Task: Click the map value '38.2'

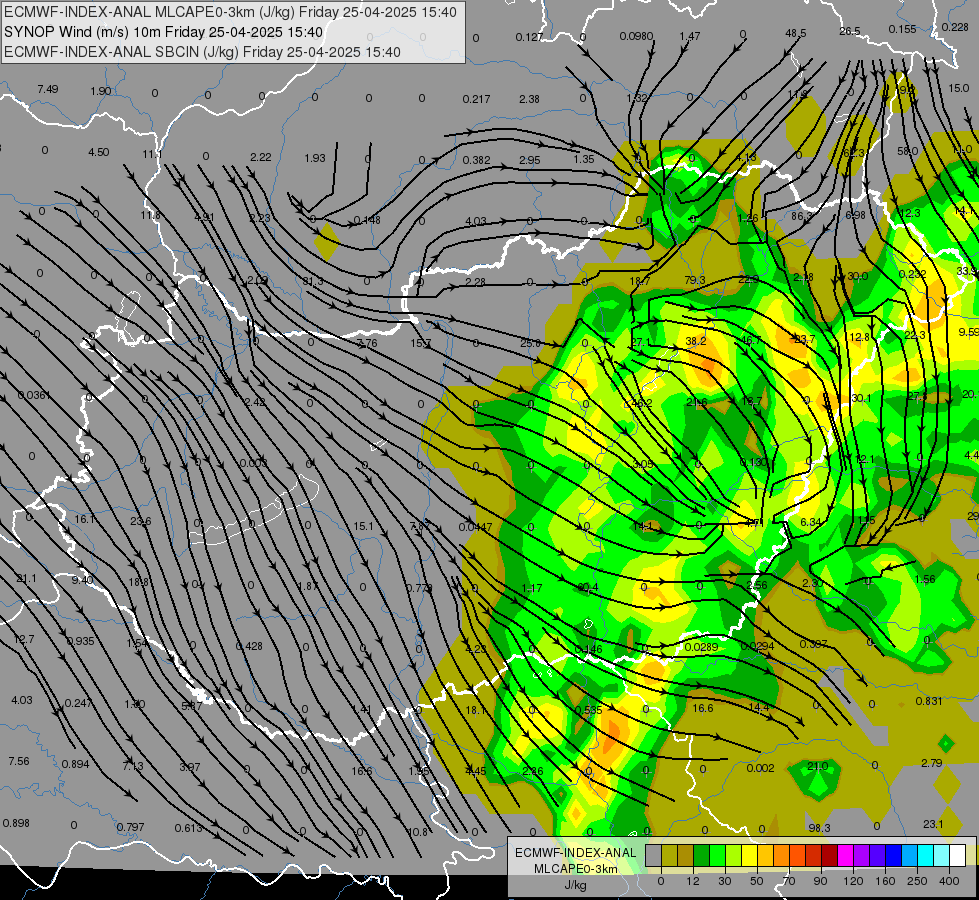Action: point(696,341)
